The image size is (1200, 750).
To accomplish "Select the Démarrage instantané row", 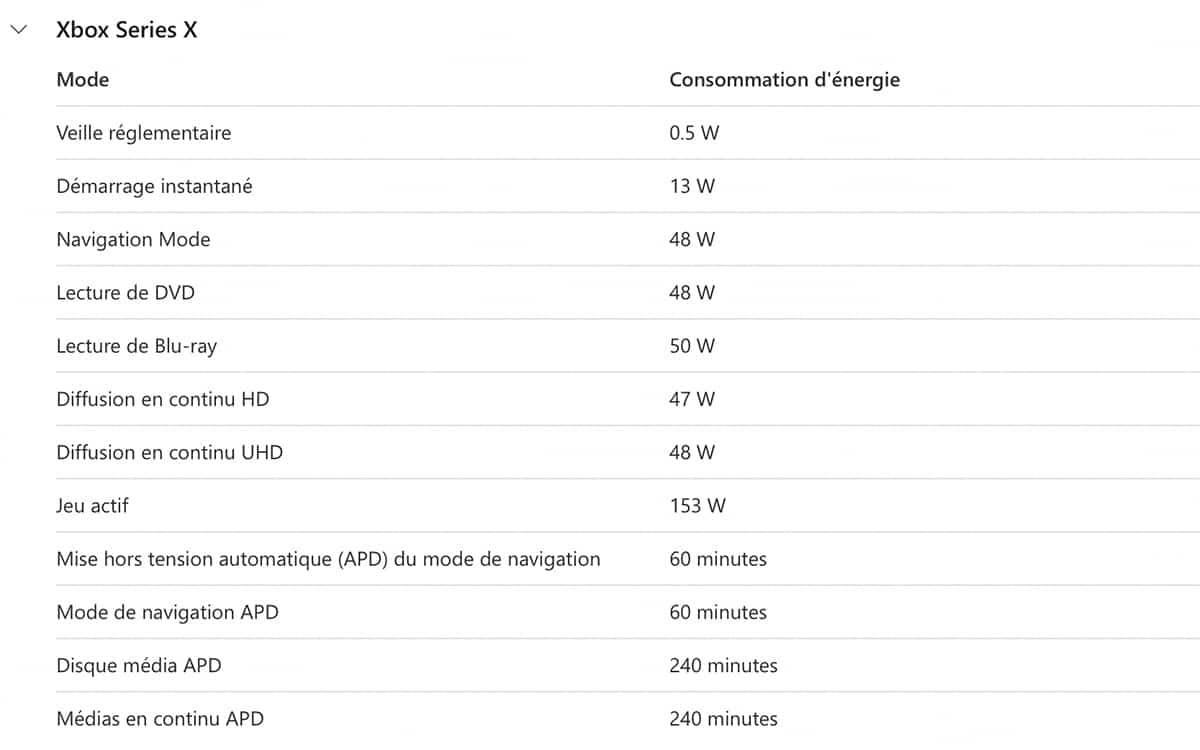I will 154,186.
